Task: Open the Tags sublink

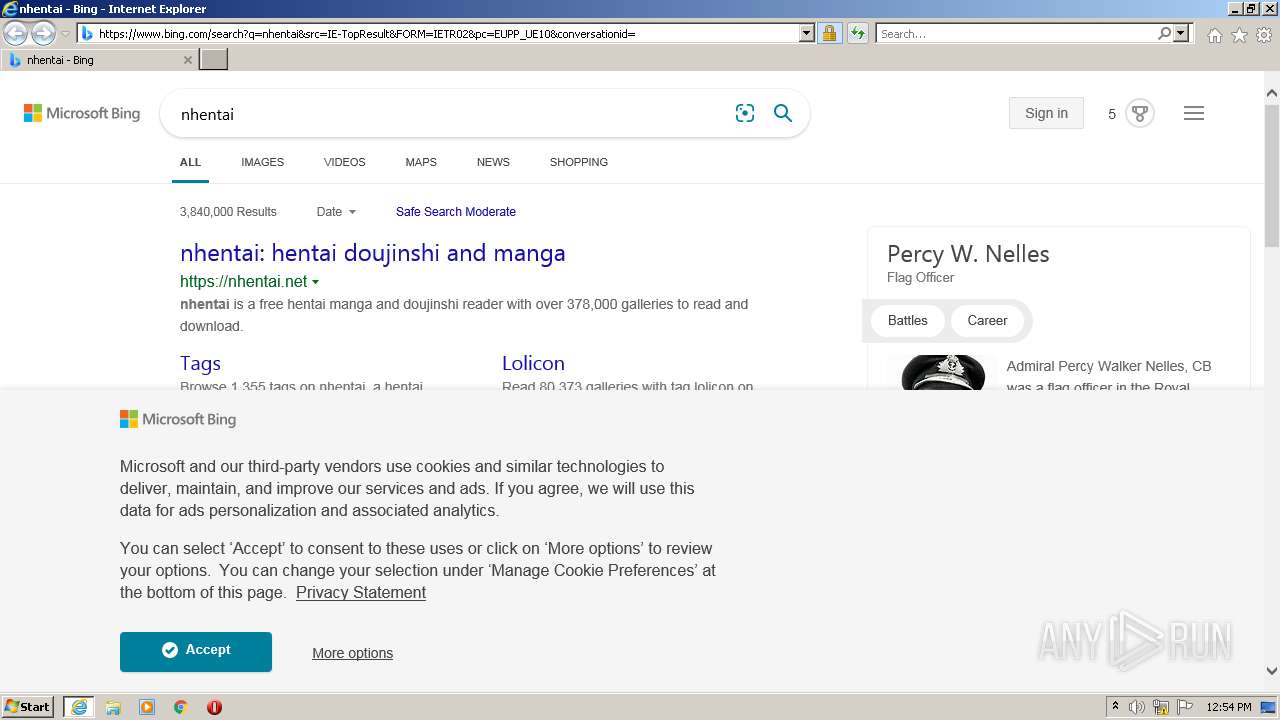Action: pos(200,363)
